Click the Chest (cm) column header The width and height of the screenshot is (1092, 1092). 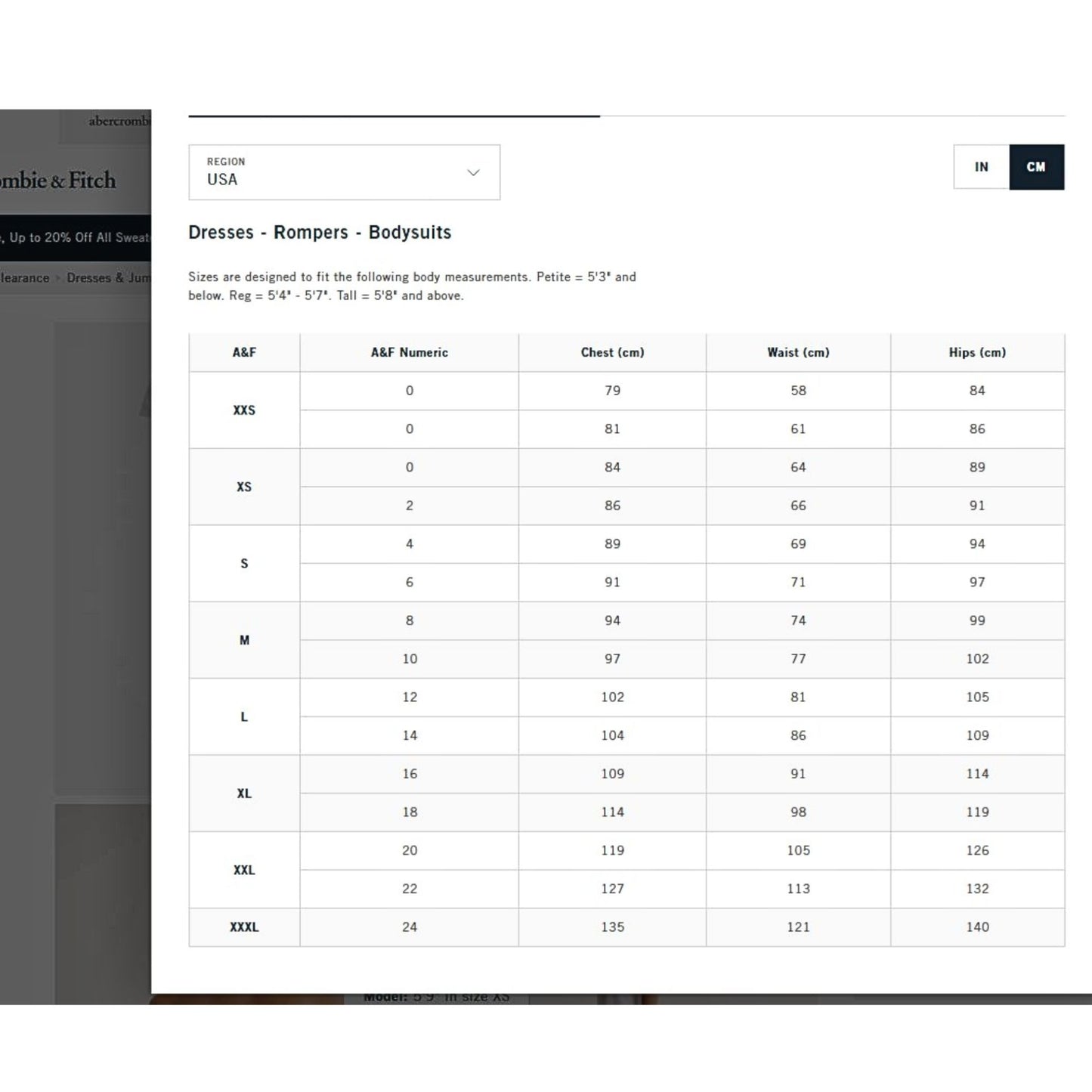(612, 352)
